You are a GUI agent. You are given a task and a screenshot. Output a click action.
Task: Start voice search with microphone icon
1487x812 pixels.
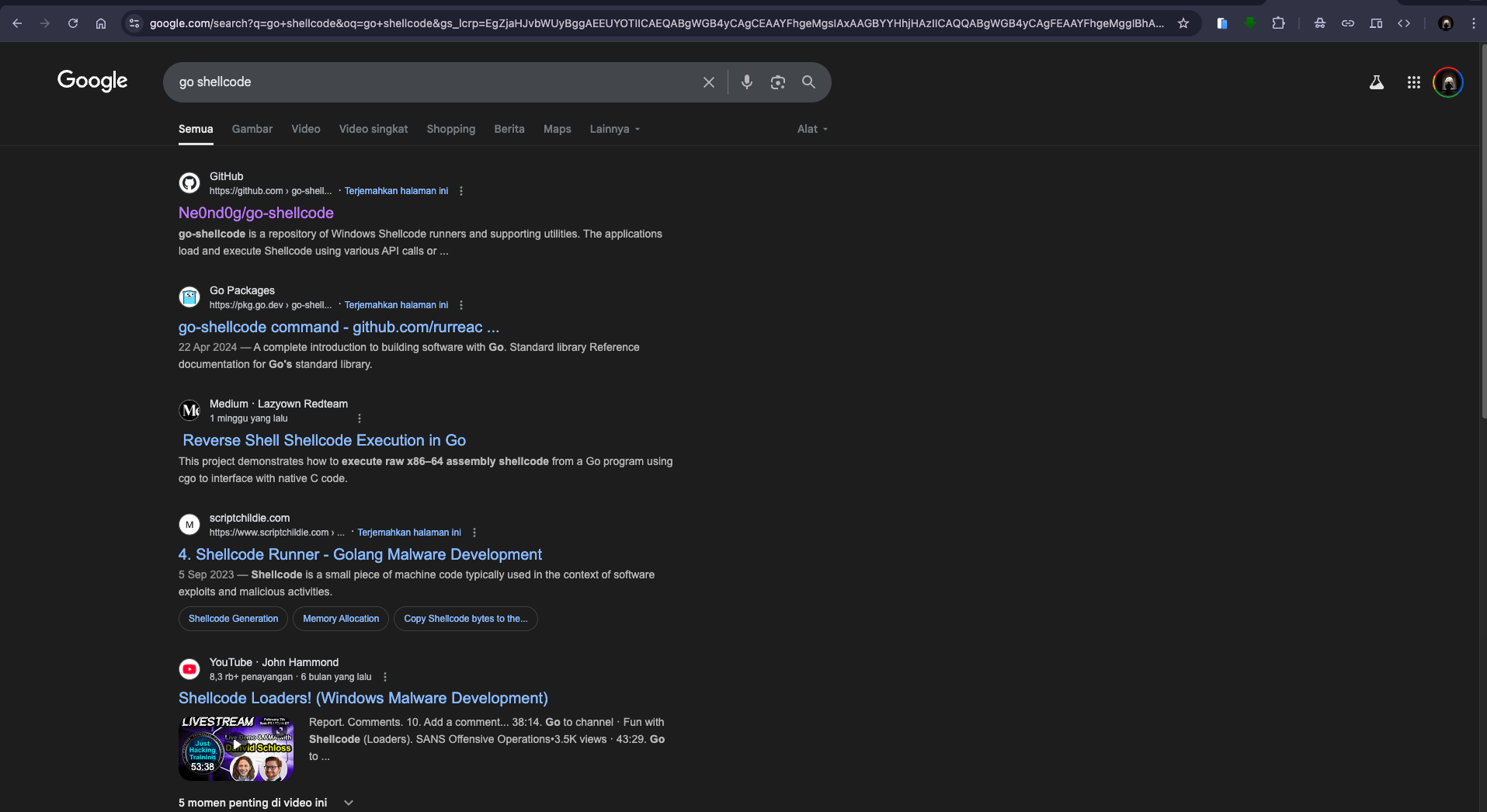pyautogui.click(x=746, y=82)
